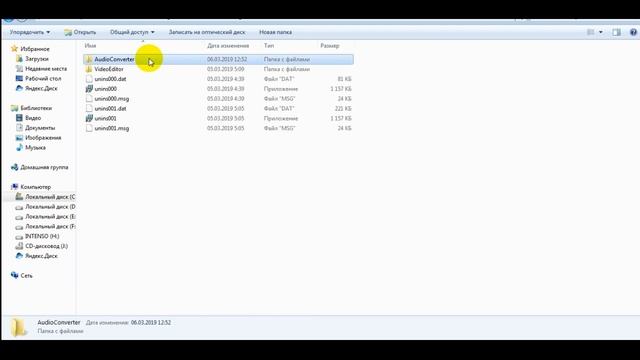This screenshot has height=360, width=640.
Task: Select Компьютер in the navigation pane
Action: [36, 187]
